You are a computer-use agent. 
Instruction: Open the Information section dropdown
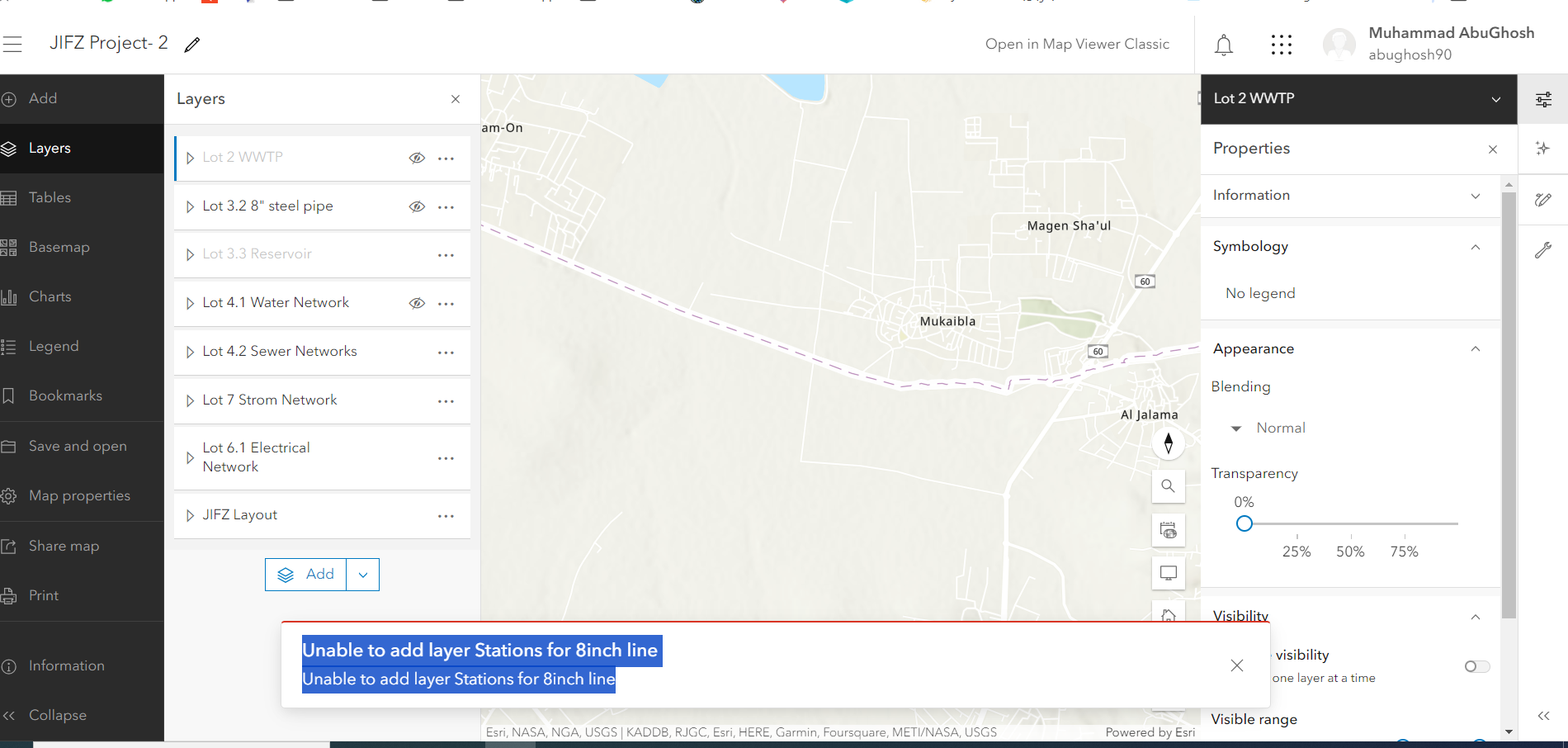[1476, 196]
